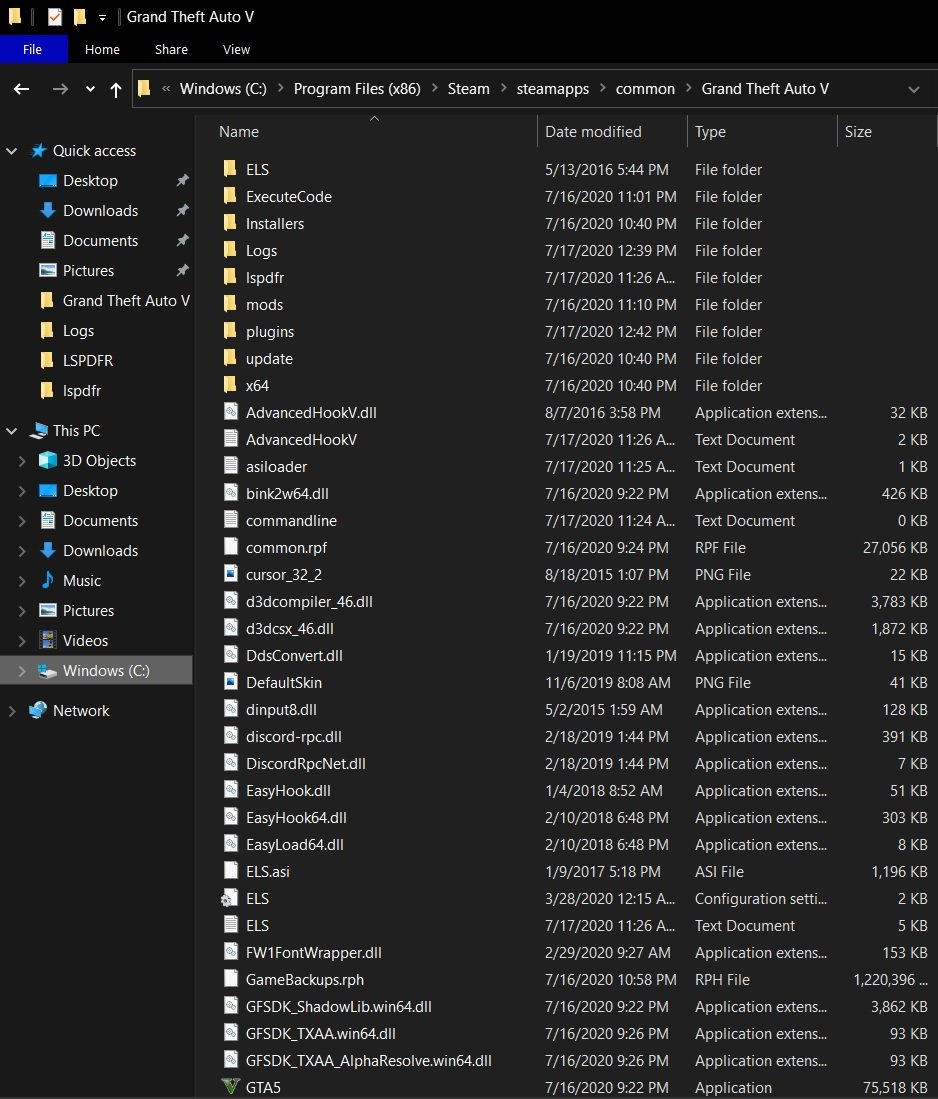This screenshot has width=938, height=1099.
Task: Select the ExecuteCode folder icon
Action: point(230,196)
